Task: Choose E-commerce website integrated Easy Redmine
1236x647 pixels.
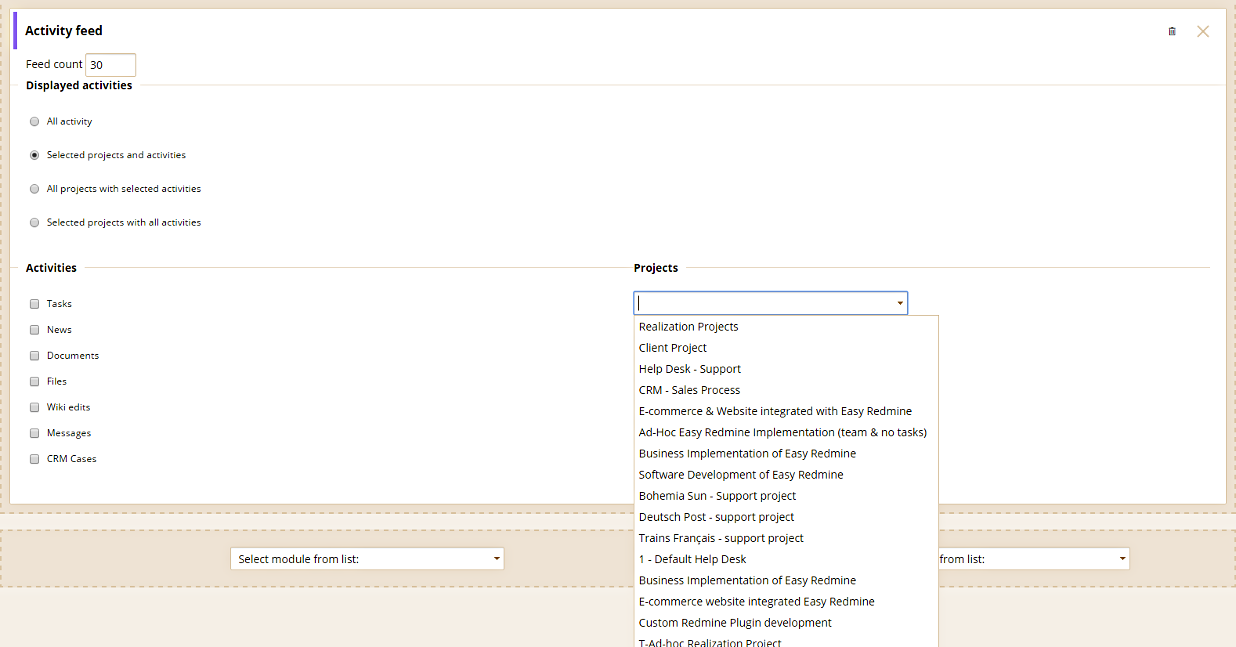Action: point(787,602)
